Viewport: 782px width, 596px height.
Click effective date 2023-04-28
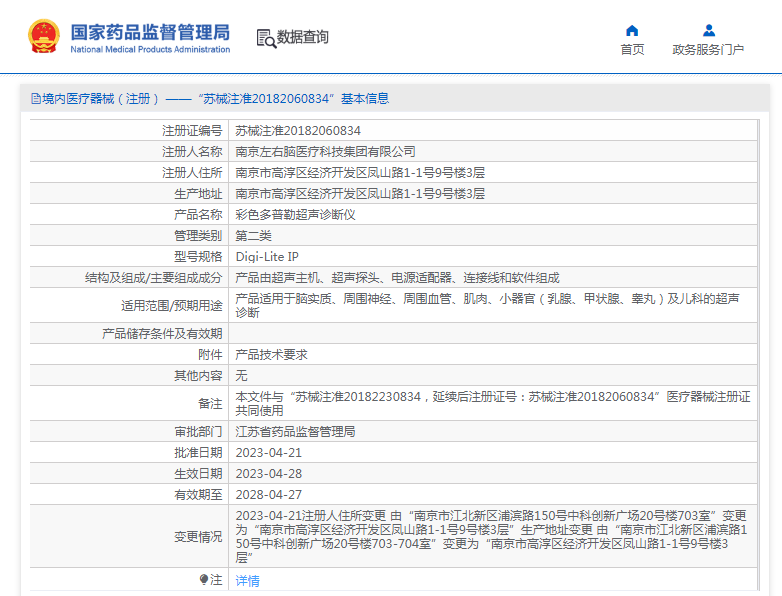268,473
